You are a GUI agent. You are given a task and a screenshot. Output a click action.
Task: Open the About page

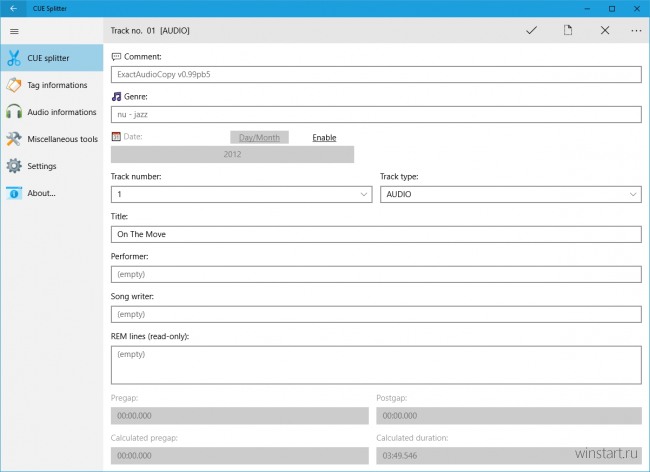click(x=42, y=193)
